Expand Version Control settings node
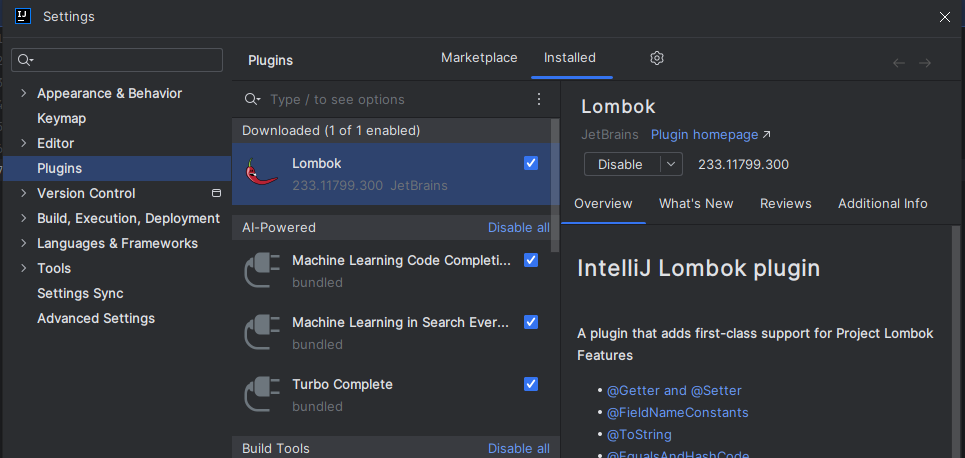The width and height of the screenshot is (965, 458). tap(24, 193)
